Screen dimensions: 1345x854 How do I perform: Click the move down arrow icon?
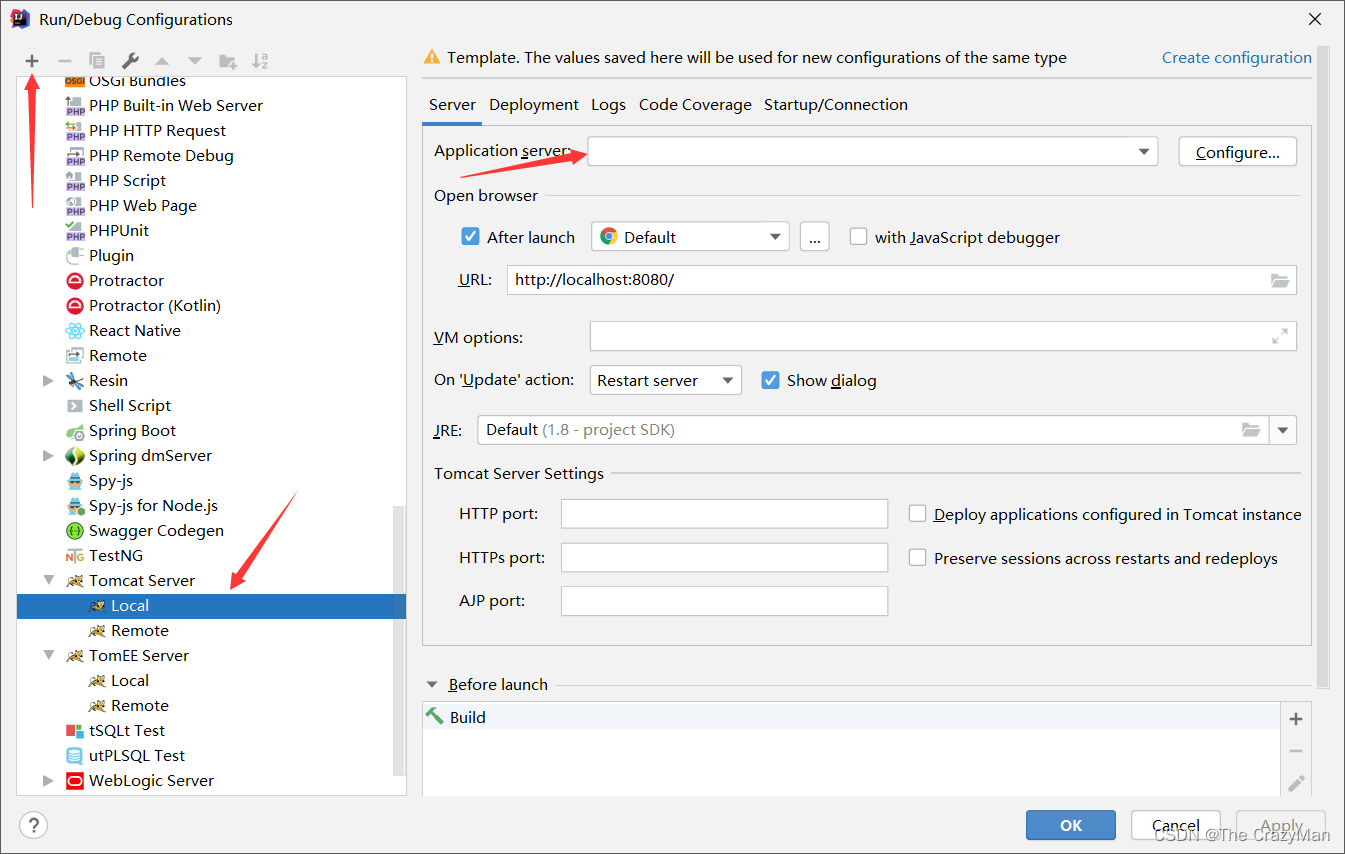(195, 61)
